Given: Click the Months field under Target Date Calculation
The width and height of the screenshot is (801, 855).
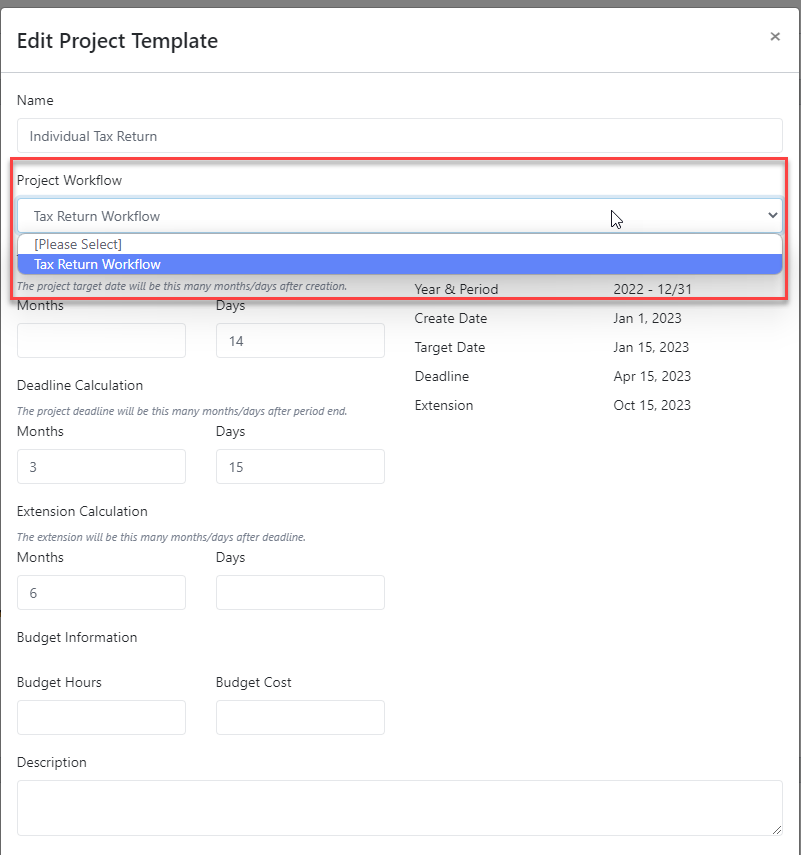Looking at the screenshot, I should [x=100, y=340].
